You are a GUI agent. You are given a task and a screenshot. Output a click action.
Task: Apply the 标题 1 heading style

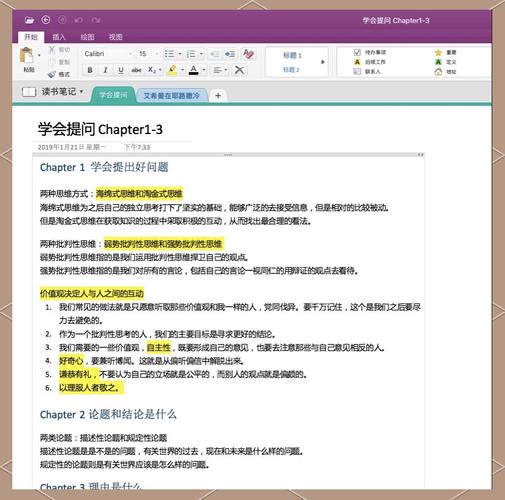tap(292, 55)
